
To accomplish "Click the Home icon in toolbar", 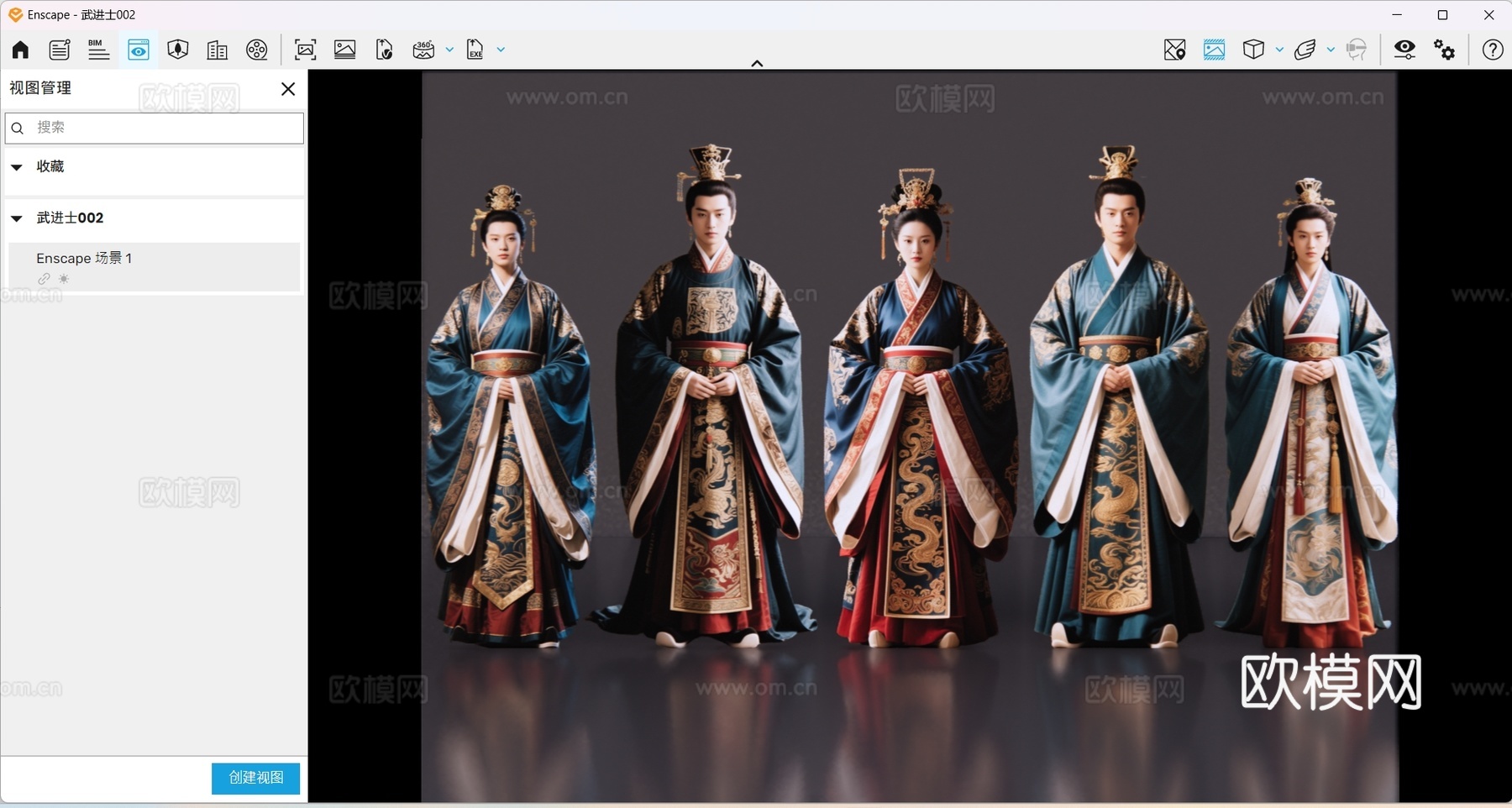I will pos(20,50).
